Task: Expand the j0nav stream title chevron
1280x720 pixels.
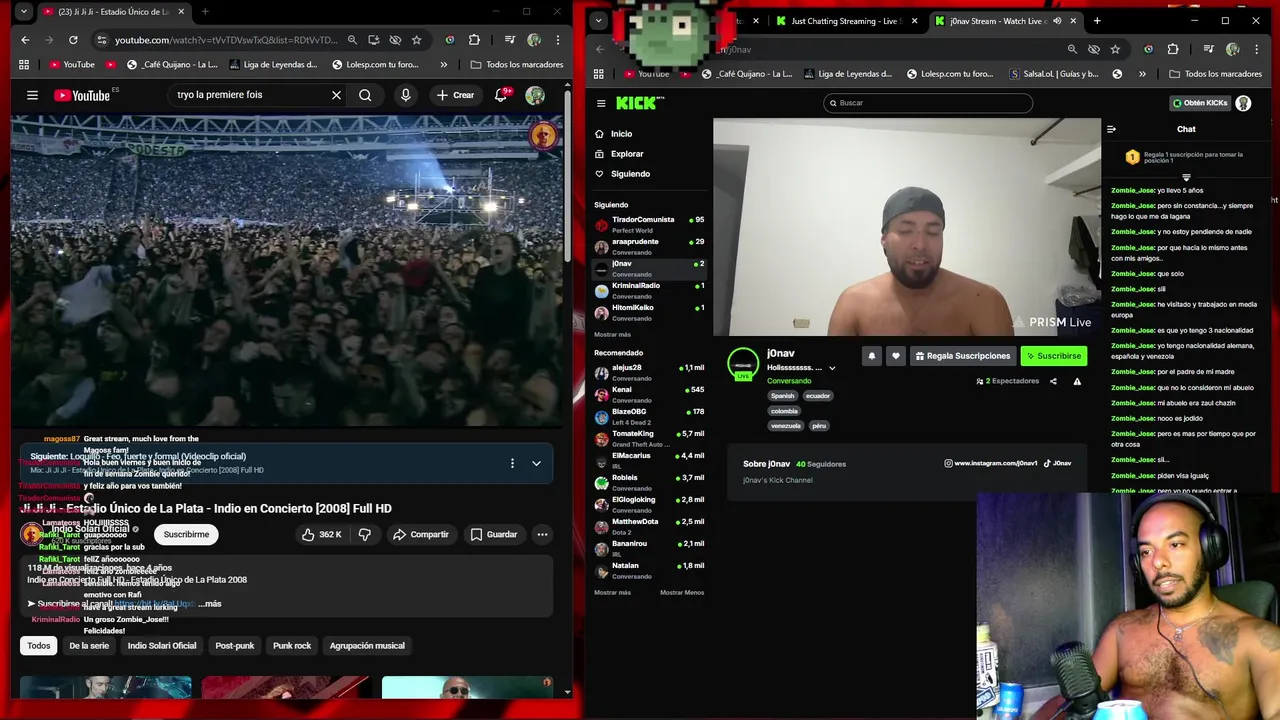Action: tap(832, 368)
